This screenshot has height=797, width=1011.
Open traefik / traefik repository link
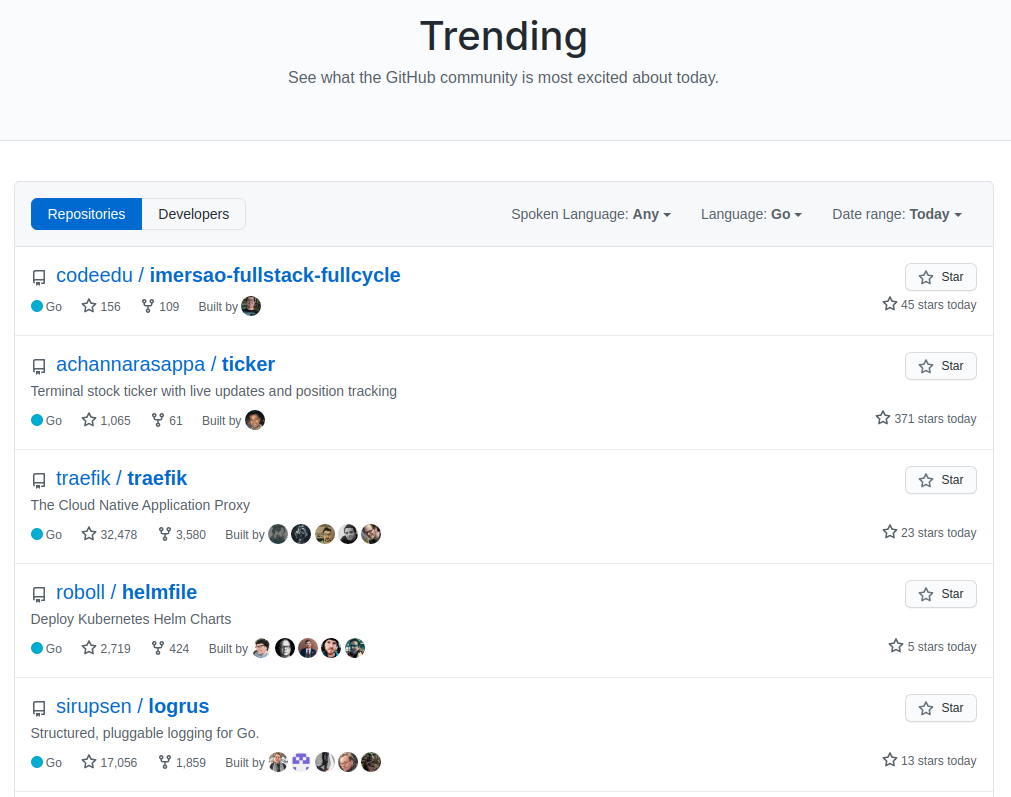pyautogui.click(x=121, y=478)
